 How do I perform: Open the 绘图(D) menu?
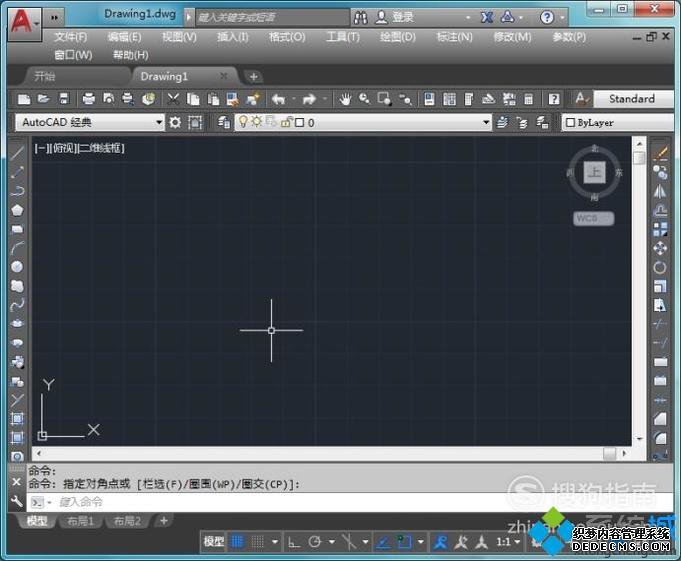click(x=398, y=37)
